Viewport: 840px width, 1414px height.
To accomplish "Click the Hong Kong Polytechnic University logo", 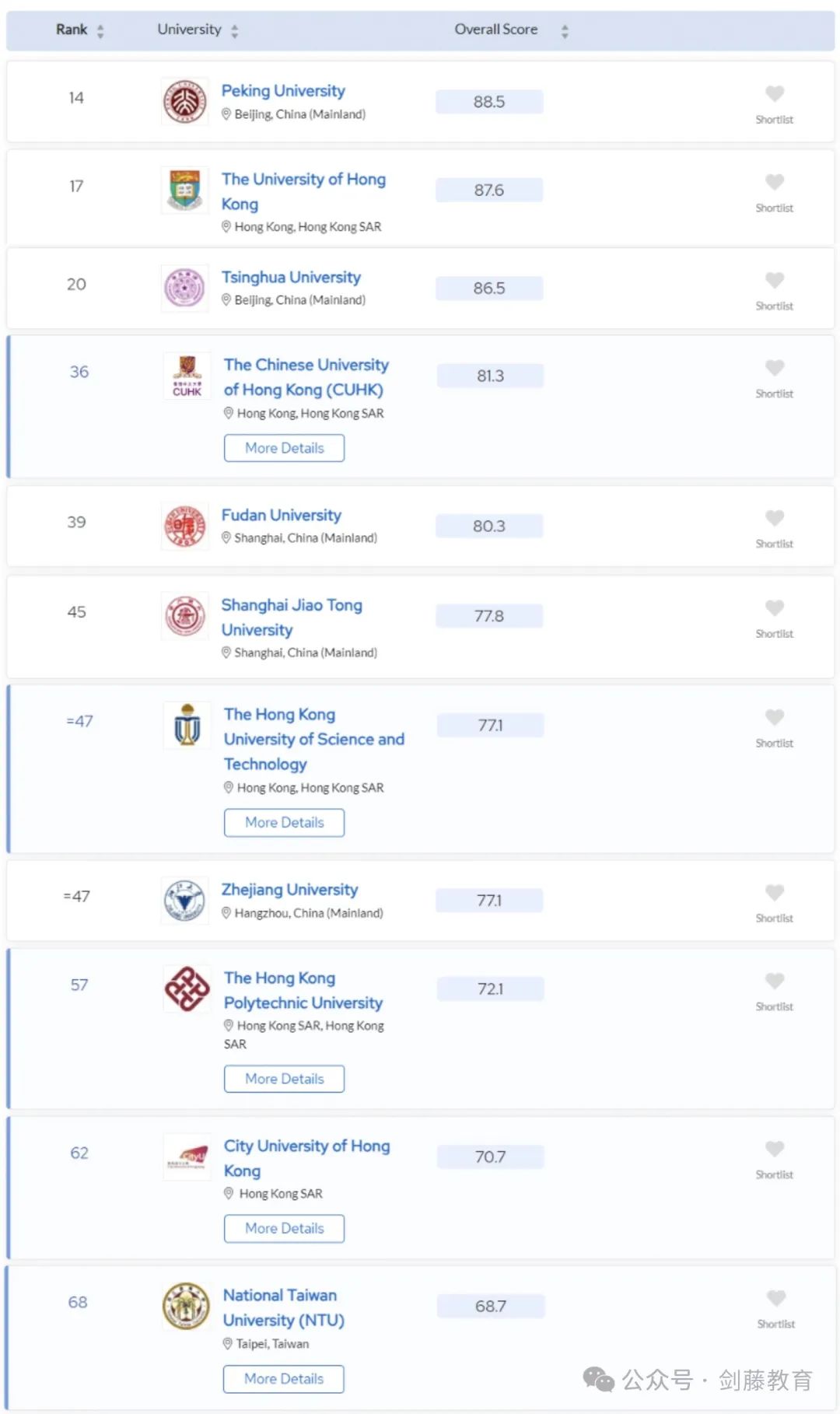I will coord(187,989).
